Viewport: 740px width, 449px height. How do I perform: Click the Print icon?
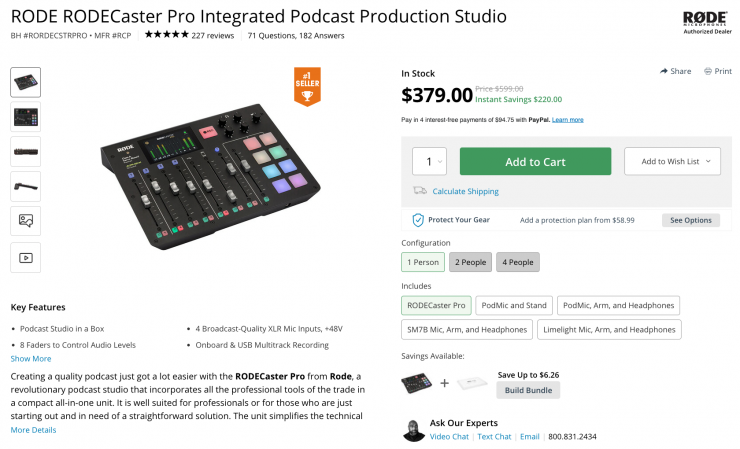click(708, 71)
